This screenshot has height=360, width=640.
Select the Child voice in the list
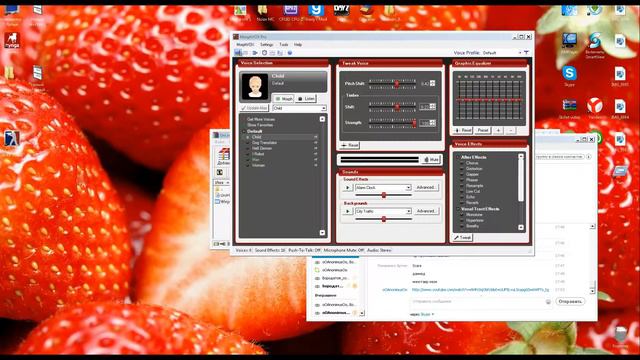257,137
